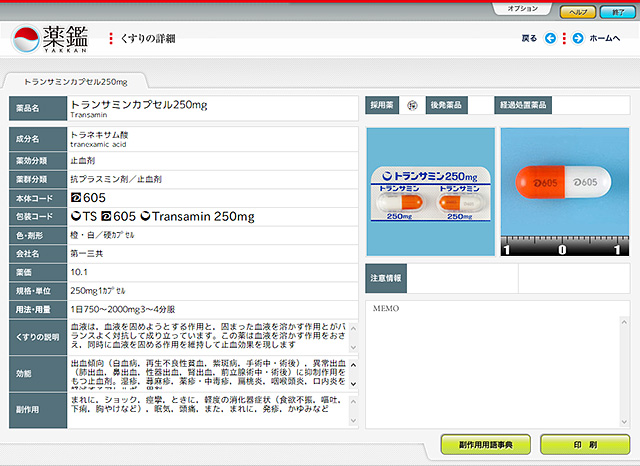640x466 pixels.
Task: Click up arrow of 副作用 scrollbar
Action: [x=353, y=402]
